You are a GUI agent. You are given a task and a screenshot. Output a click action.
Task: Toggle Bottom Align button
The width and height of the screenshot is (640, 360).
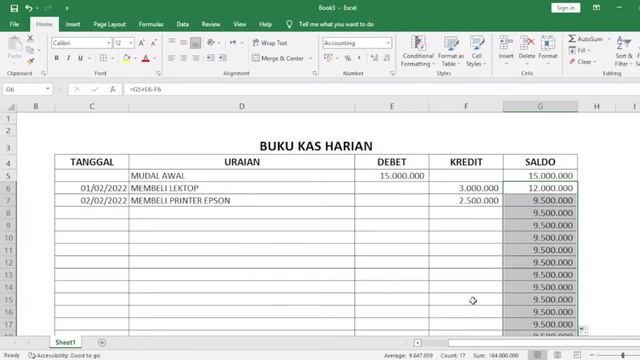(196, 43)
